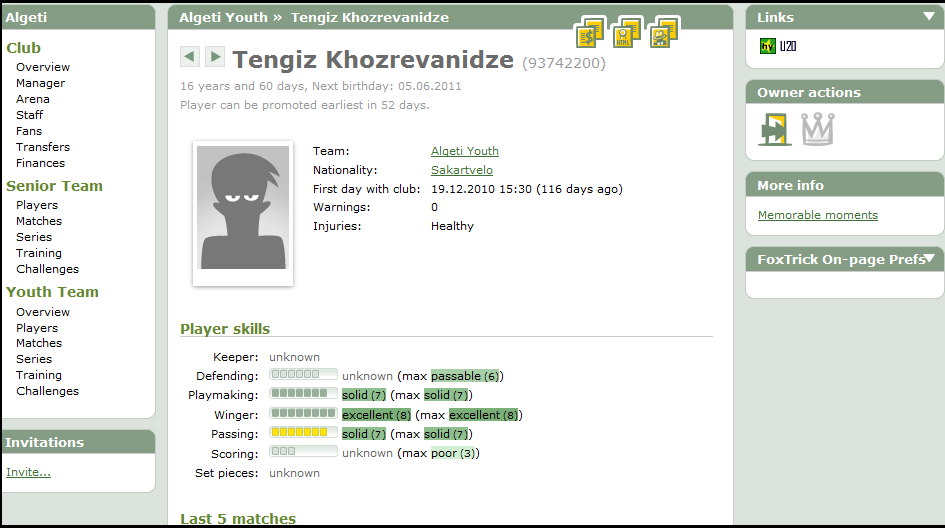The width and height of the screenshot is (945, 528).
Task: Open Club Overview in sidebar
Action: pos(43,67)
